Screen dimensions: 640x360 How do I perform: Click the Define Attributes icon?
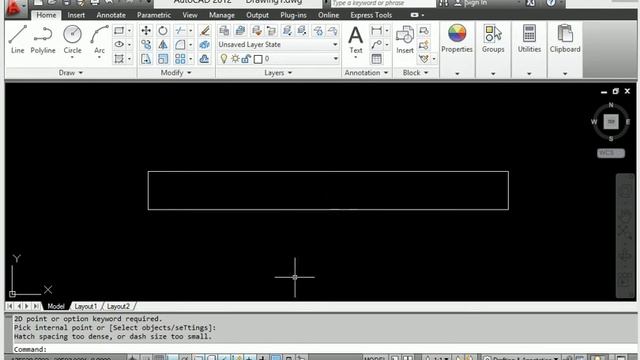(424, 59)
